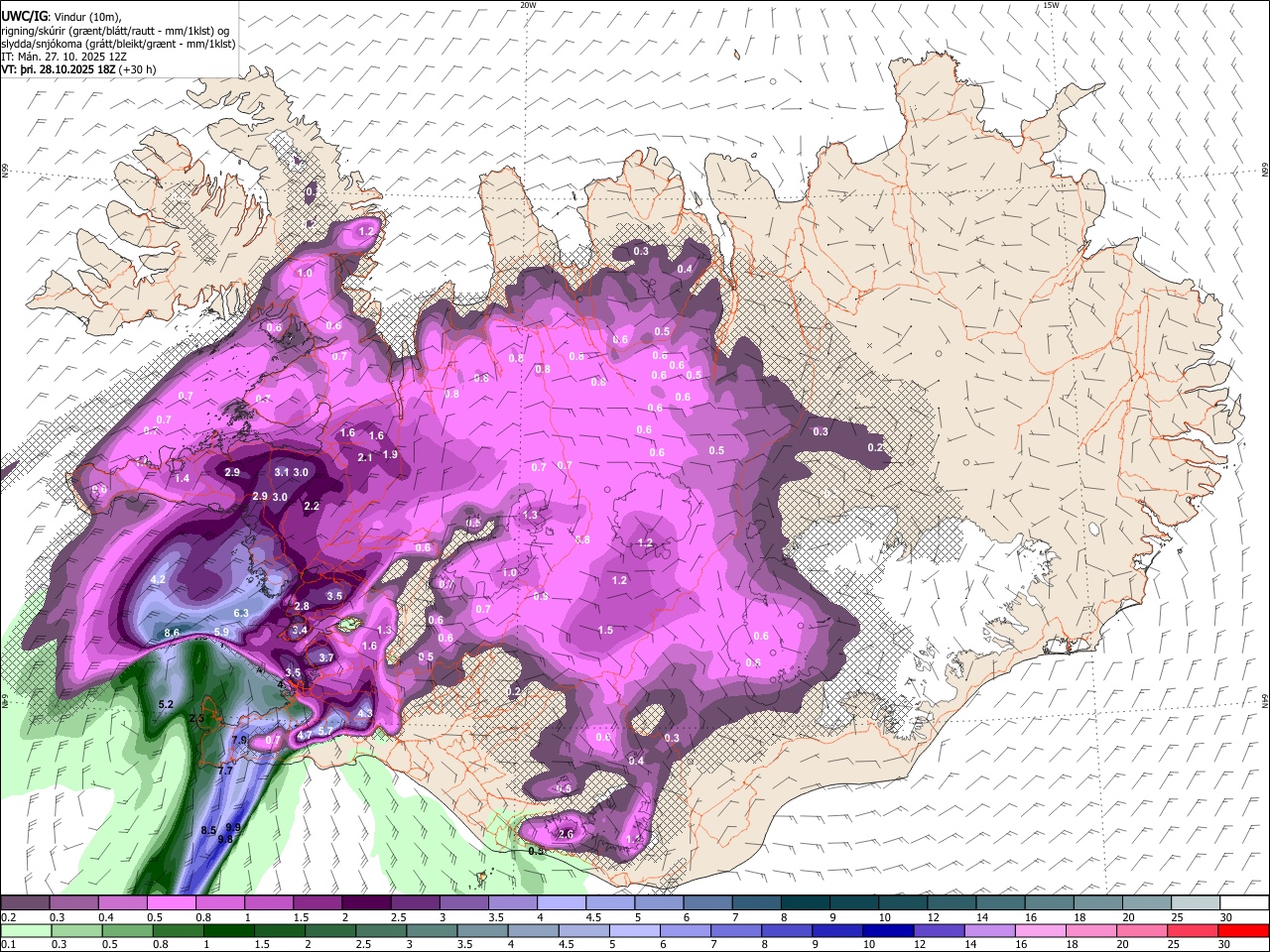Screen dimensions: 1270x952
Task: Click the 20W longitude label
Action: click(x=528, y=5)
